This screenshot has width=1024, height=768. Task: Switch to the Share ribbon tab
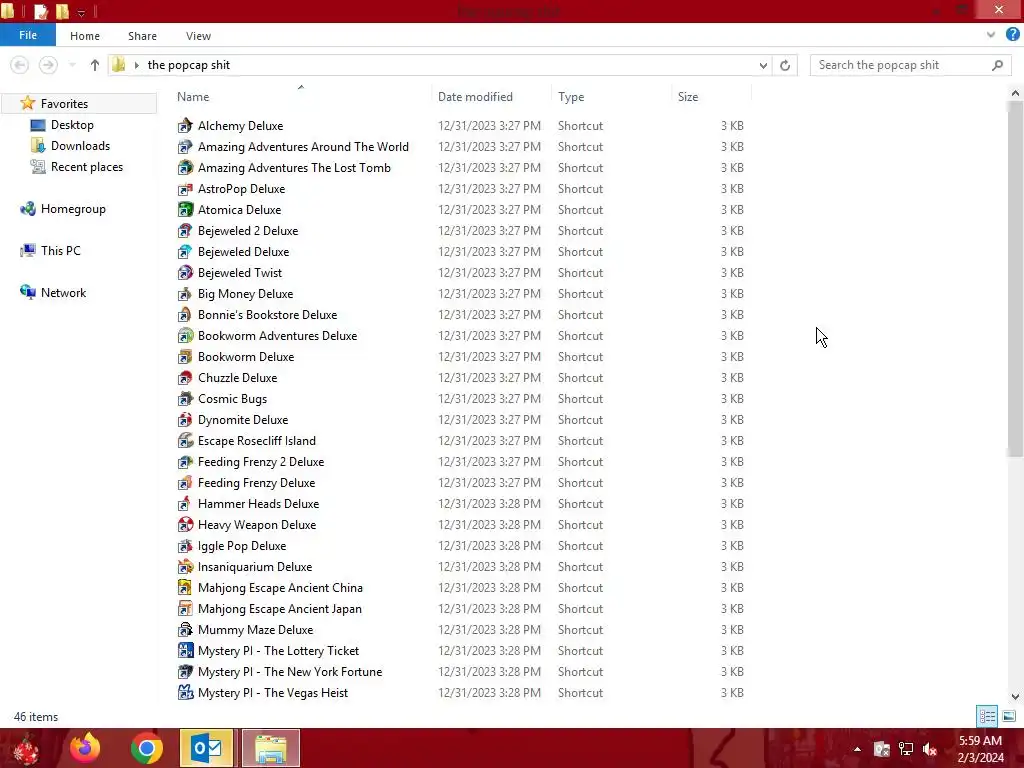142,36
